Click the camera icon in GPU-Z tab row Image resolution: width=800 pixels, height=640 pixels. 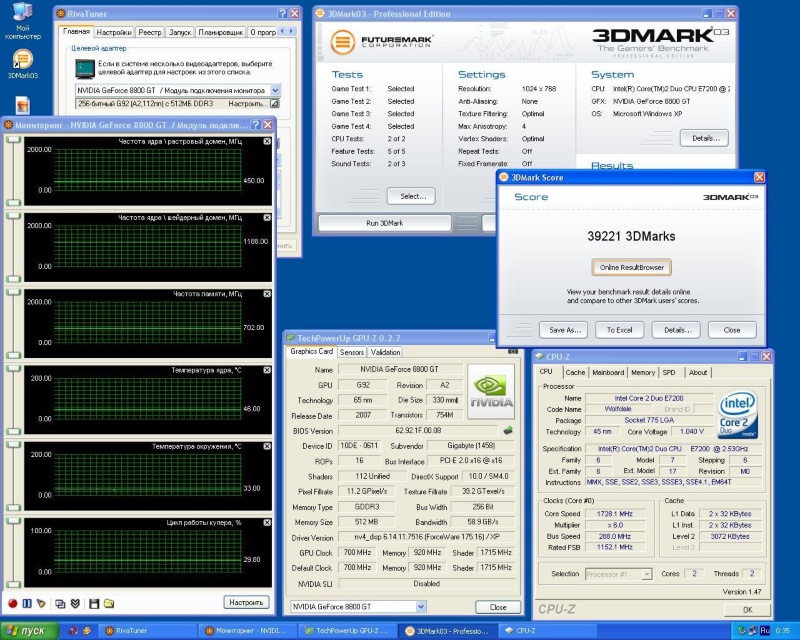[x=513, y=351]
